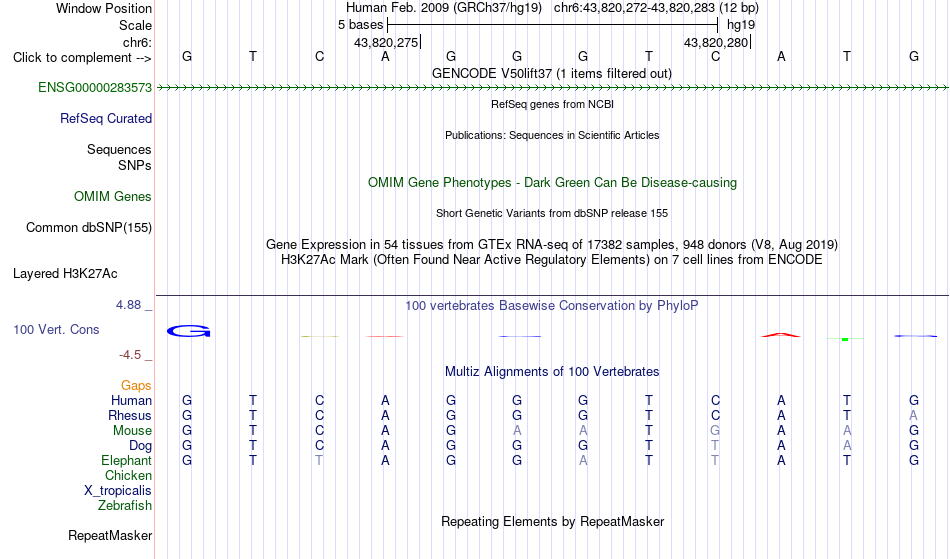This screenshot has height=559, width=950.
Task: Click the GENCODE V50lift37 track title
Action: (551, 73)
